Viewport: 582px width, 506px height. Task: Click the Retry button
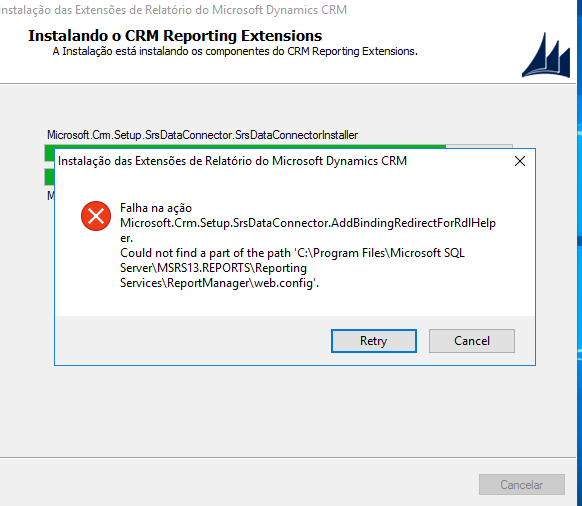pyautogui.click(x=373, y=341)
